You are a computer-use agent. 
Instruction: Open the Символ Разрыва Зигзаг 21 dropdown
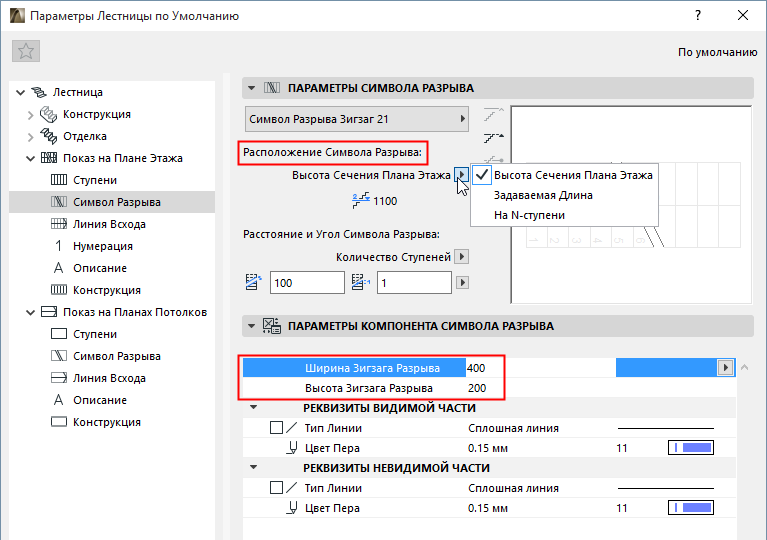pyautogui.click(x=357, y=119)
